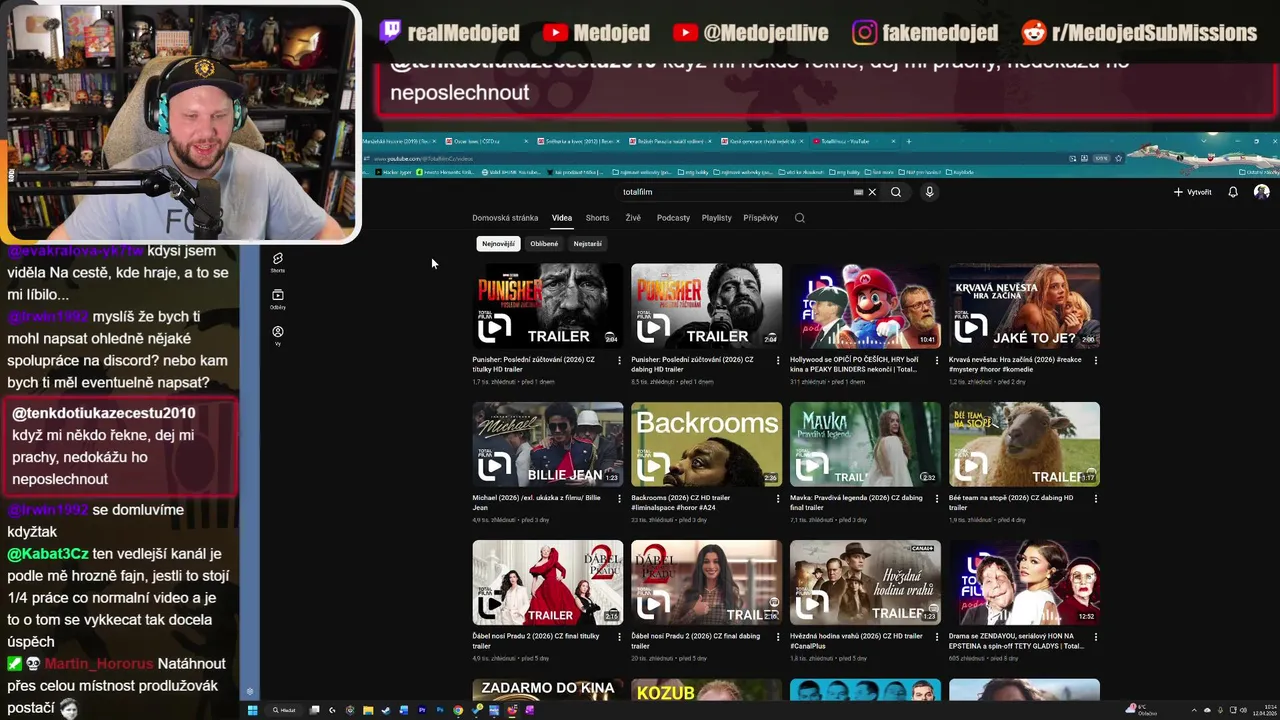Open Task View on the taskbar

(x=315, y=710)
